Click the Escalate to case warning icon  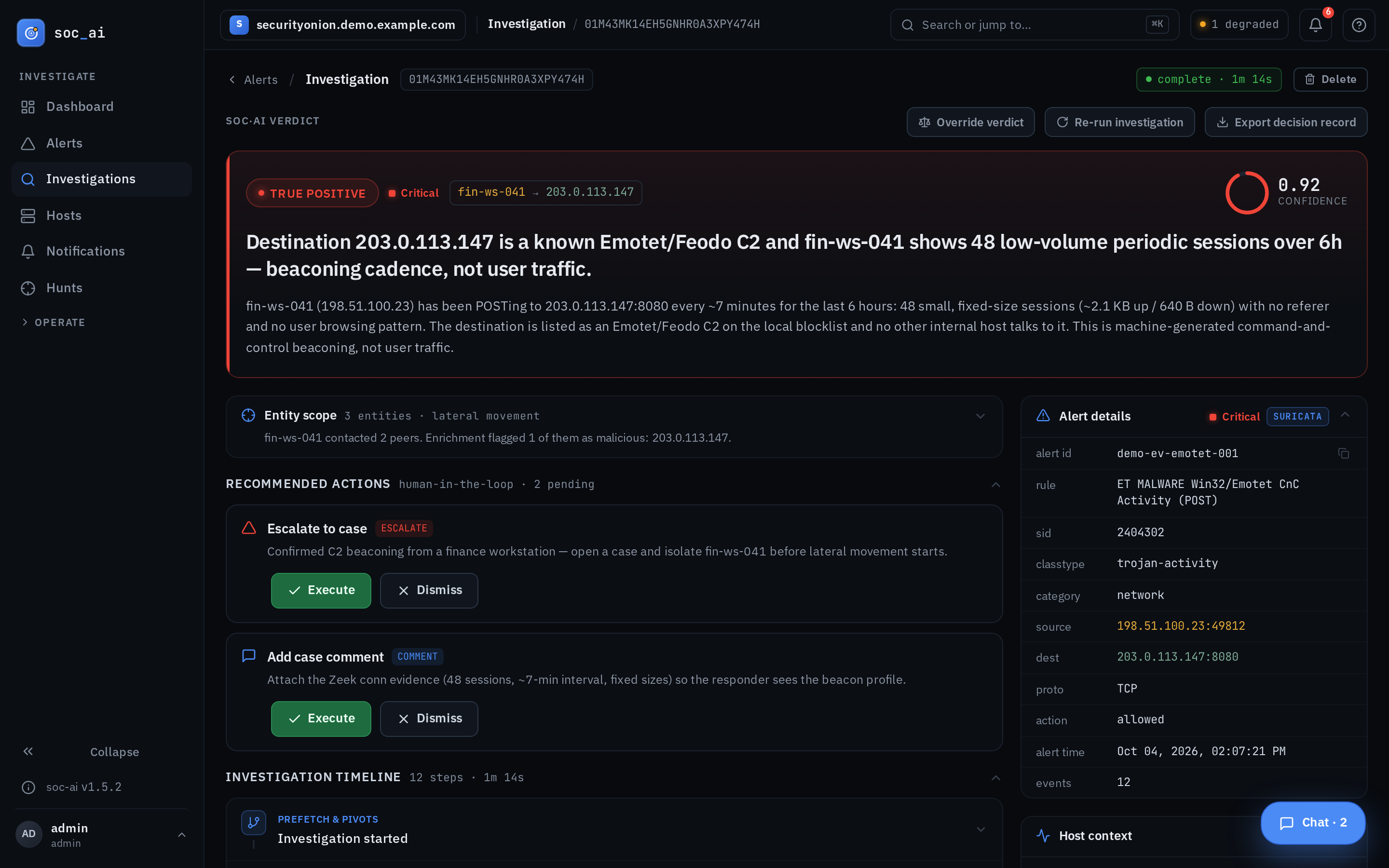pyautogui.click(x=248, y=528)
